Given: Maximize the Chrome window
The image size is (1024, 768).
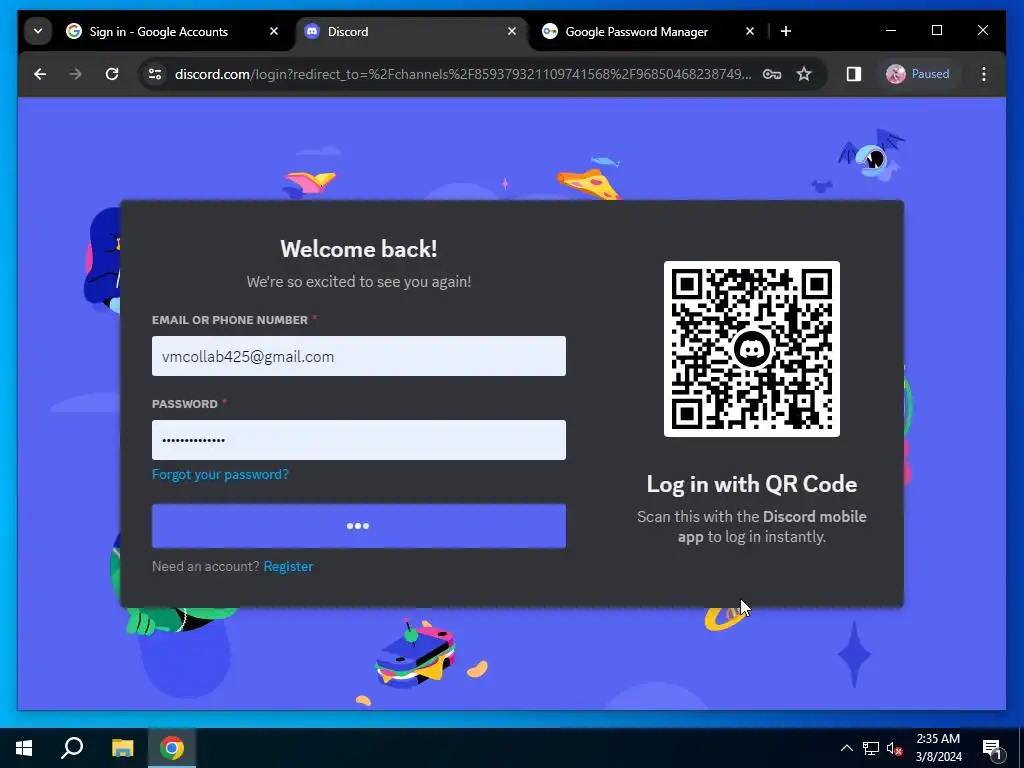Looking at the screenshot, I should pyautogui.click(x=936, y=30).
